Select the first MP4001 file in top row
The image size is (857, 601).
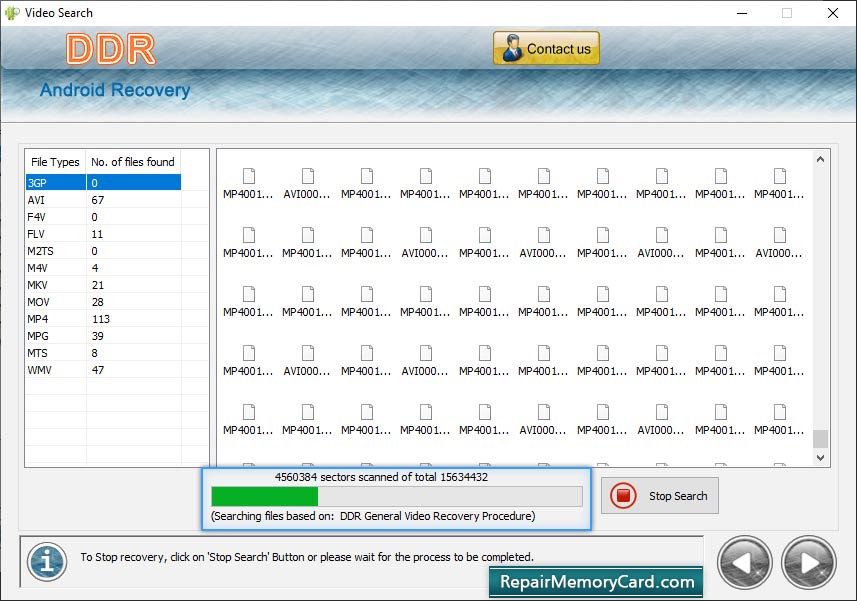248,184
